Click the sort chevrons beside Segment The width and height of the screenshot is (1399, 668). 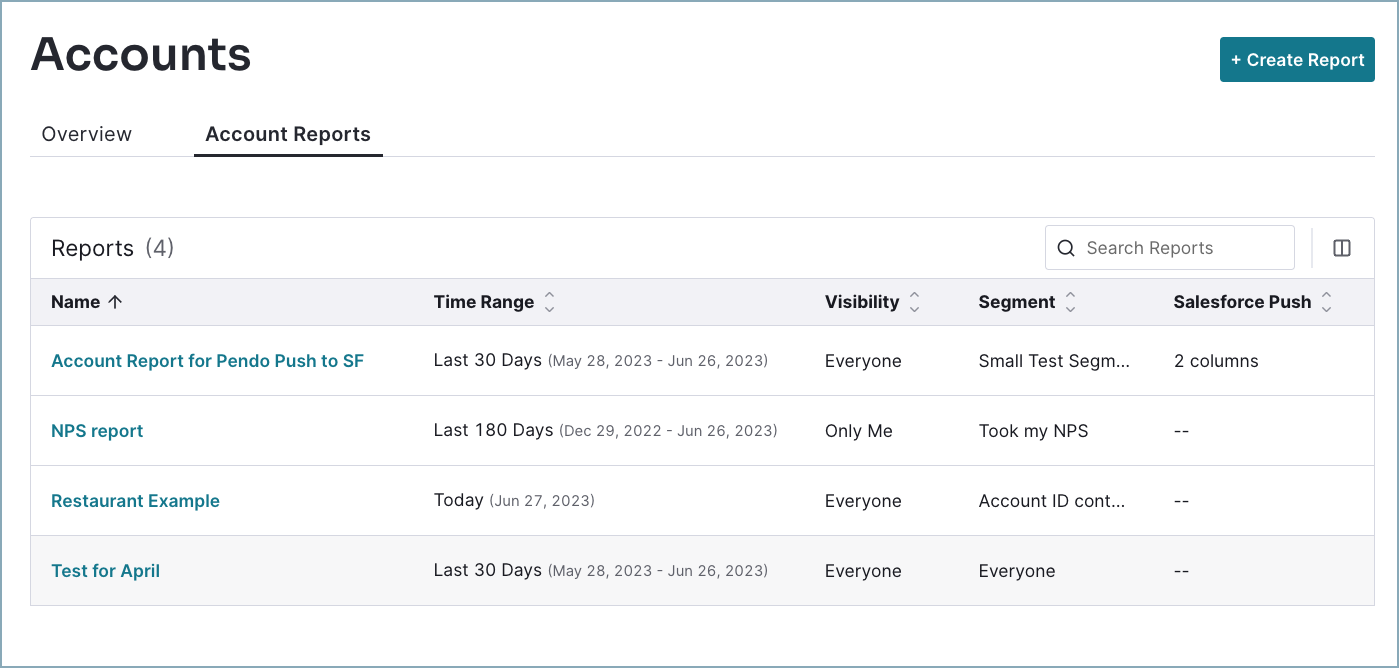point(1071,301)
